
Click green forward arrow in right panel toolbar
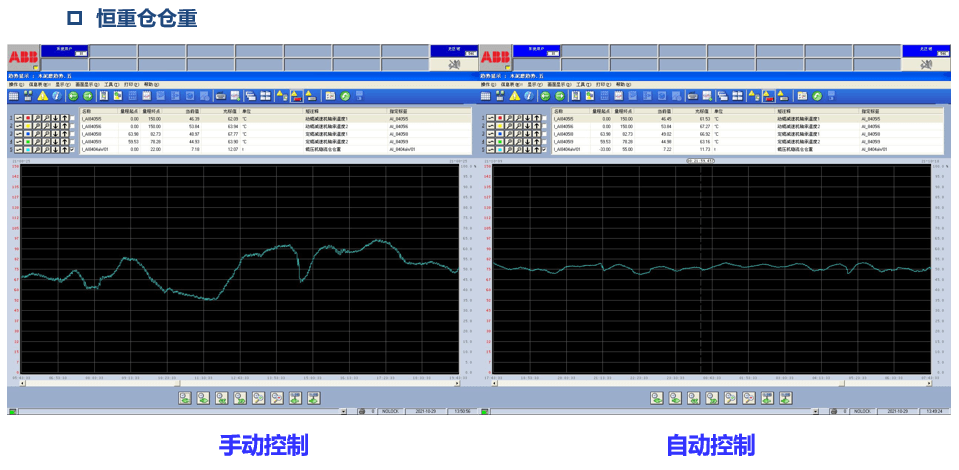(x=560, y=96)
